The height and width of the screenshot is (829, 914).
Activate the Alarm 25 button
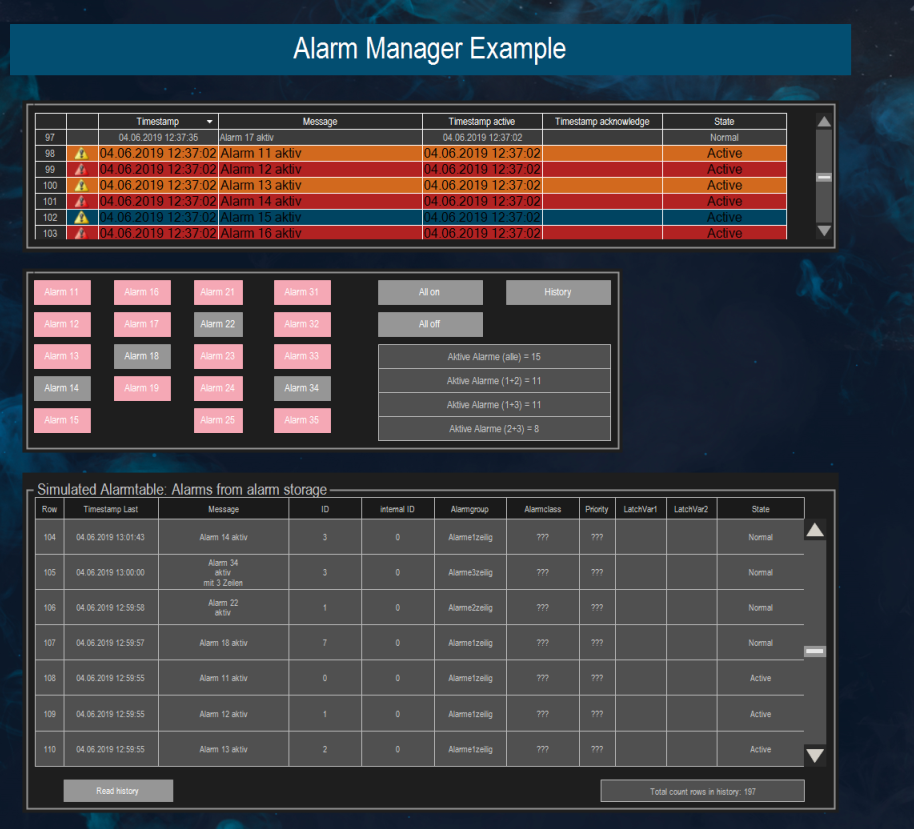pyautogui.click(x=218, y=420)
